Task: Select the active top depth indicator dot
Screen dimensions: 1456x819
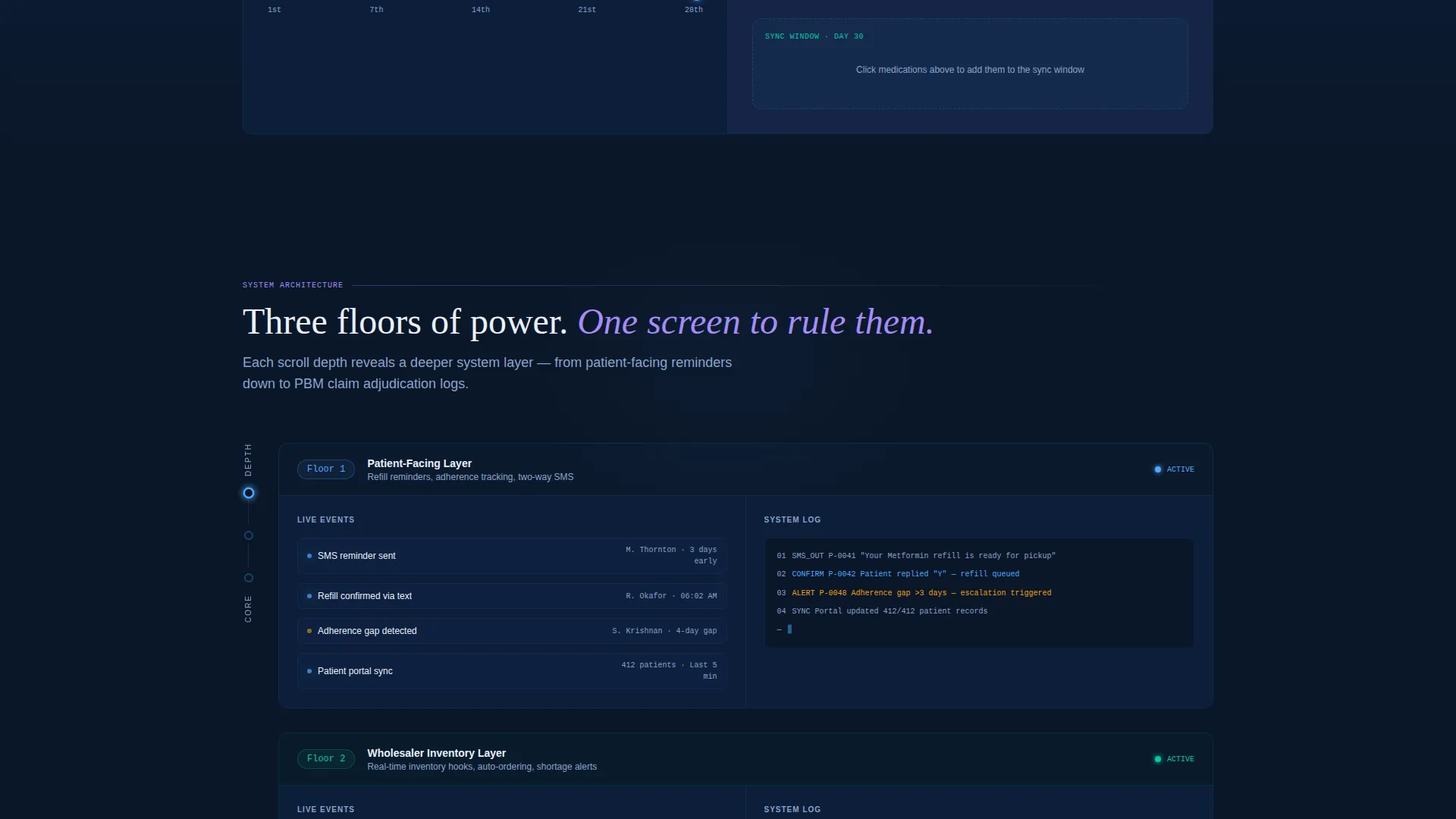Action: point(249,493)
